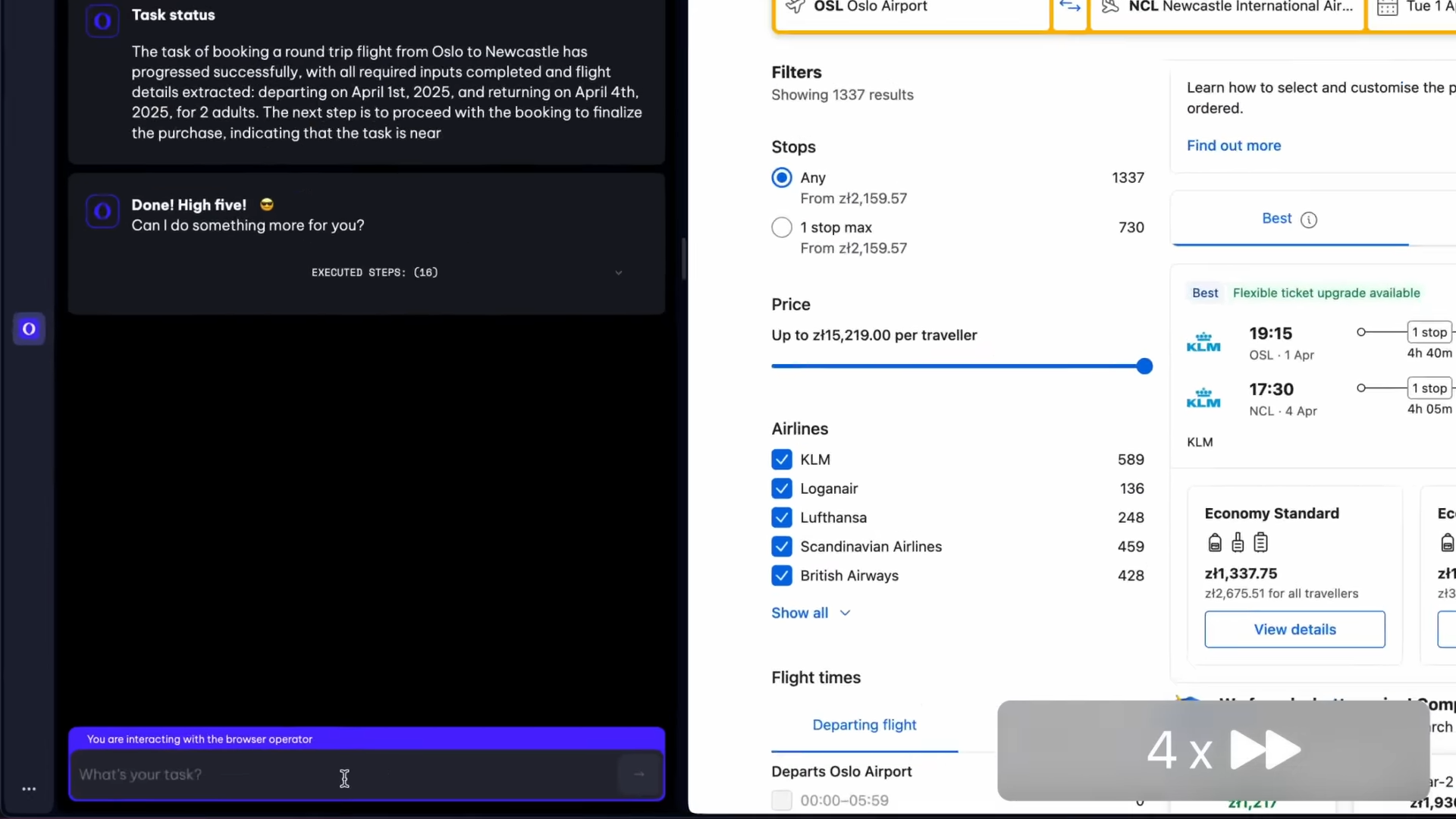Screen dimensions: 1456x819
Task: Uncheck the Lufthansa airline checkbox
Action: tap(782, 518)
